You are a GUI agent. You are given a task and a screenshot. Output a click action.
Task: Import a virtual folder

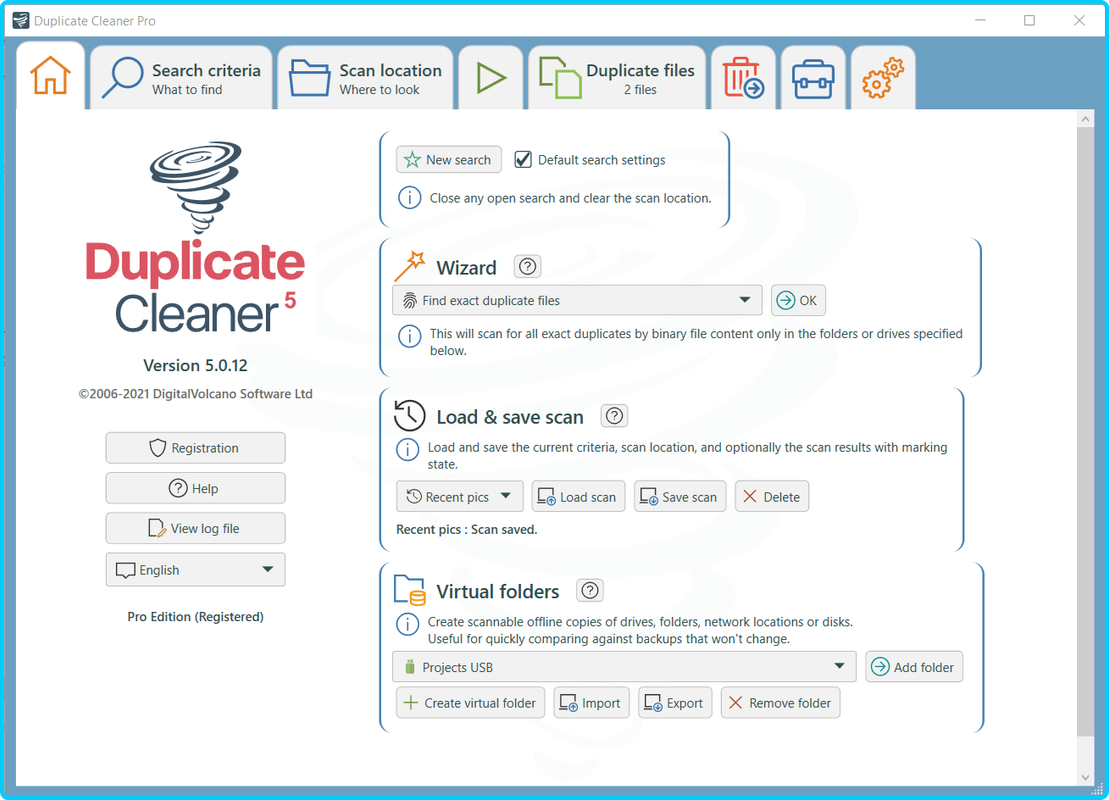(x=591, y=702)
